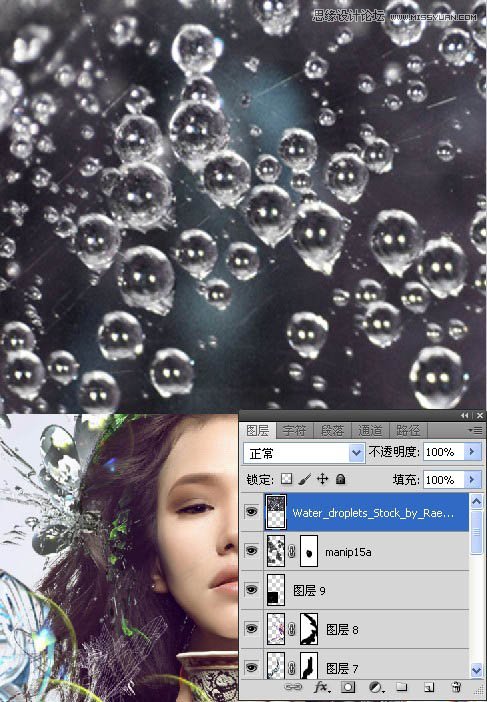487x702 pixels.
Task: Click the manip15a layer image thumbnail
Action: pyautogui.click(x=276, y=551)
